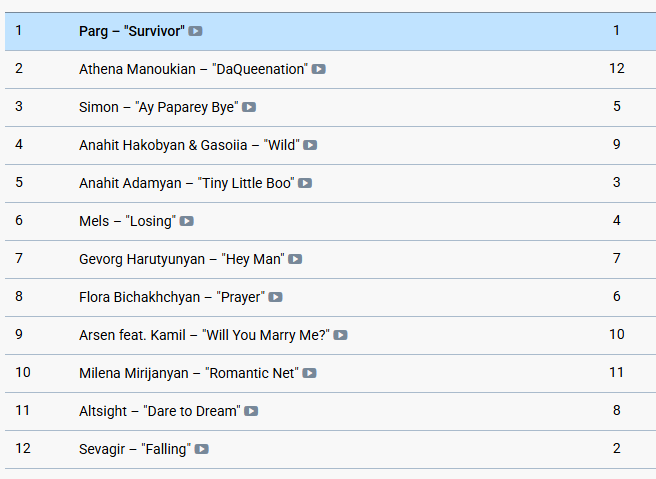Click video icon next to "Romantic Net"
The width and height of the screenshot is (656, 479).
310,373
